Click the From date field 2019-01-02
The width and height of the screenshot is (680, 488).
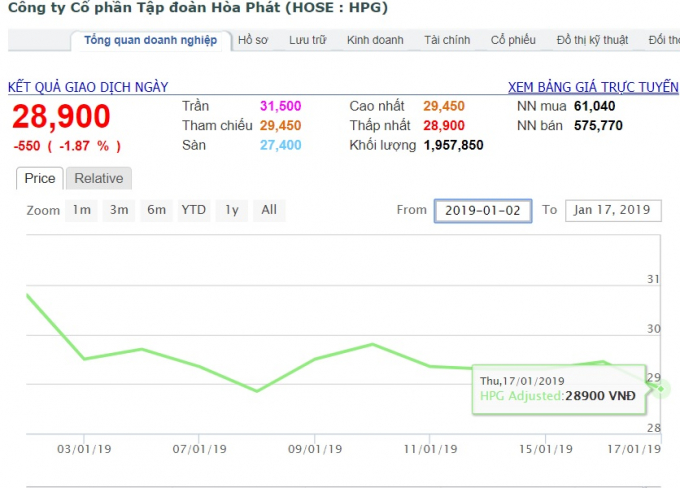click(x=483, y=210)
